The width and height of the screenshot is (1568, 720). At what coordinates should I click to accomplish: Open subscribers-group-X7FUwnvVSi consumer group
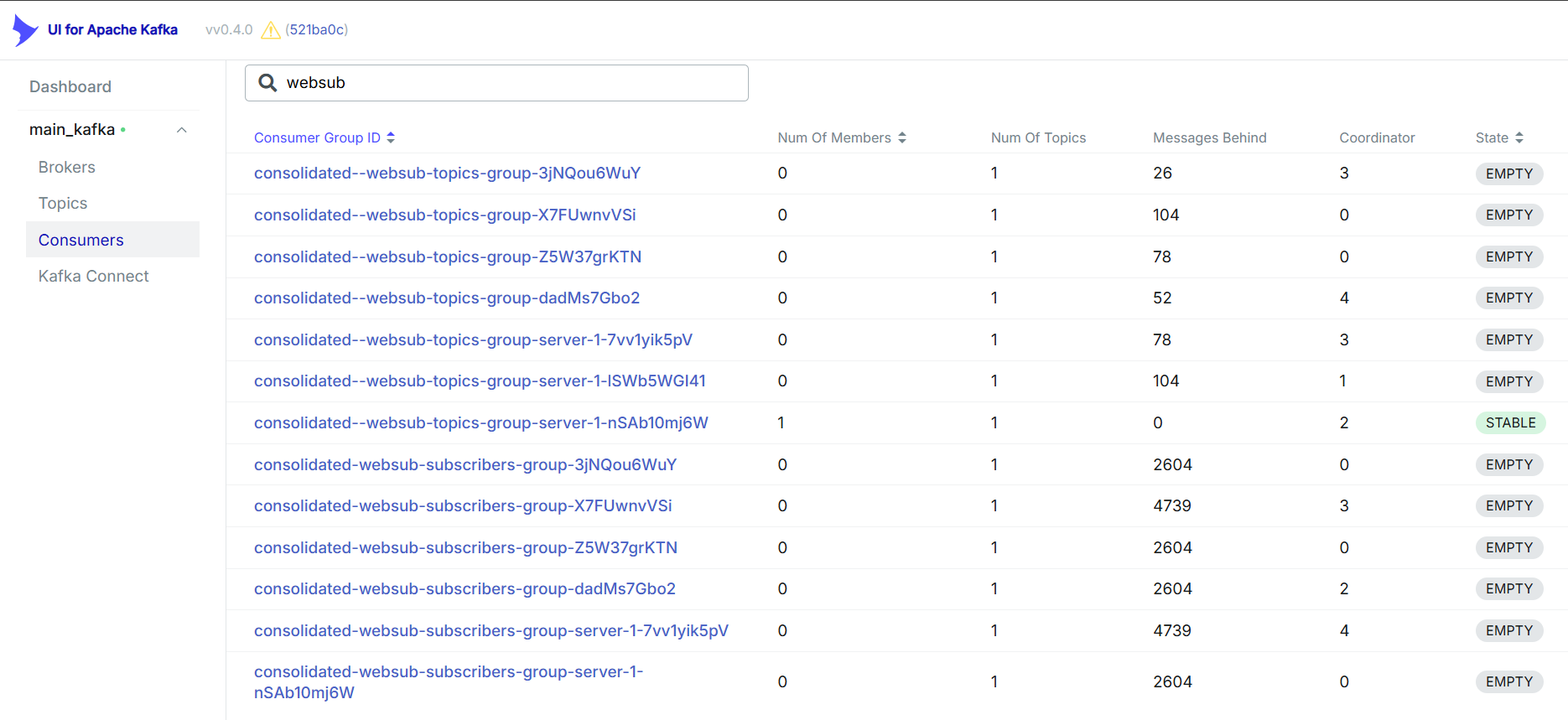pyautogui.click(x=463, y=505)
